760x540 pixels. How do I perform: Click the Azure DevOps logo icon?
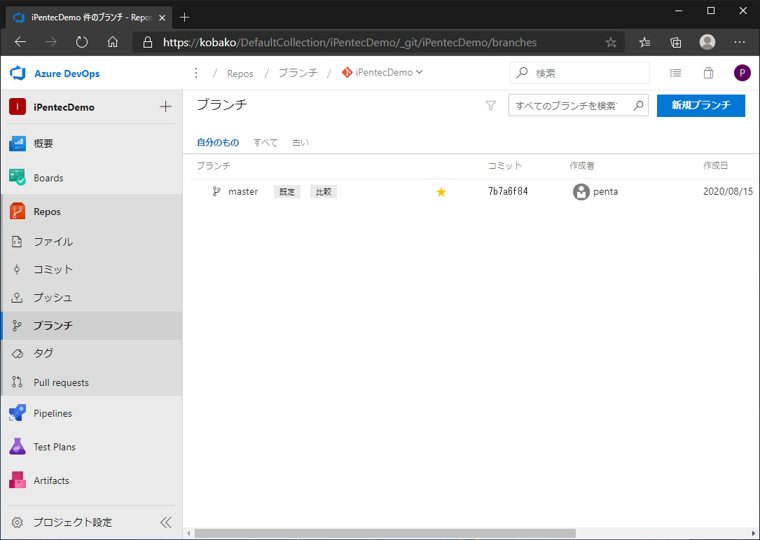pyautogui.click(x=17, y=73)
